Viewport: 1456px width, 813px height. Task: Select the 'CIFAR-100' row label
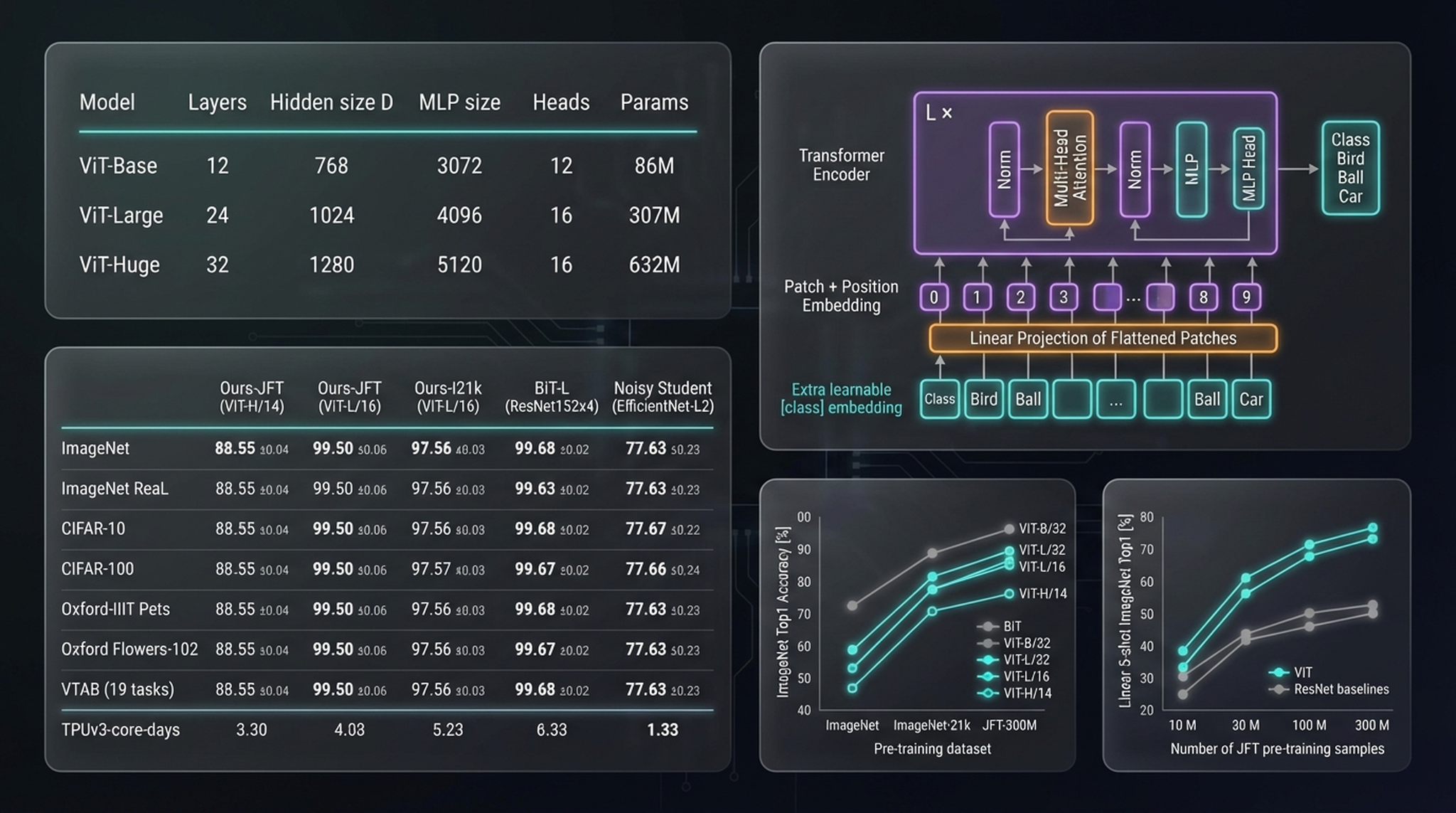pos(97,569)
